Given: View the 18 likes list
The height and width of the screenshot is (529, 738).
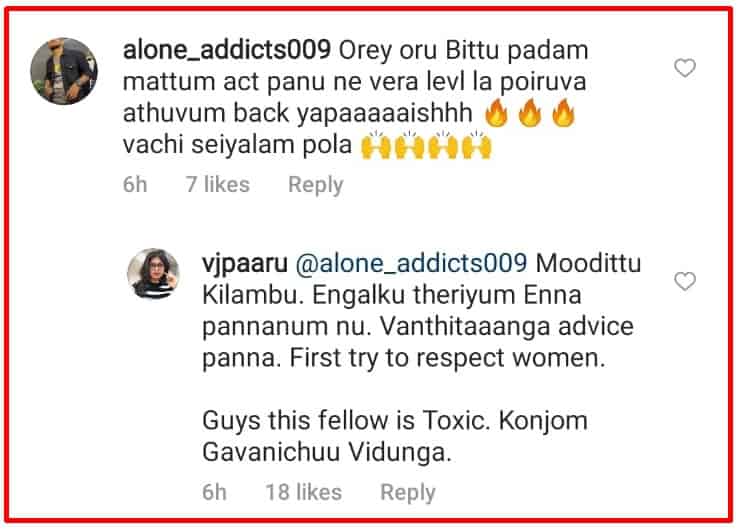Looking at the screenshot, I should click(304, 492).
